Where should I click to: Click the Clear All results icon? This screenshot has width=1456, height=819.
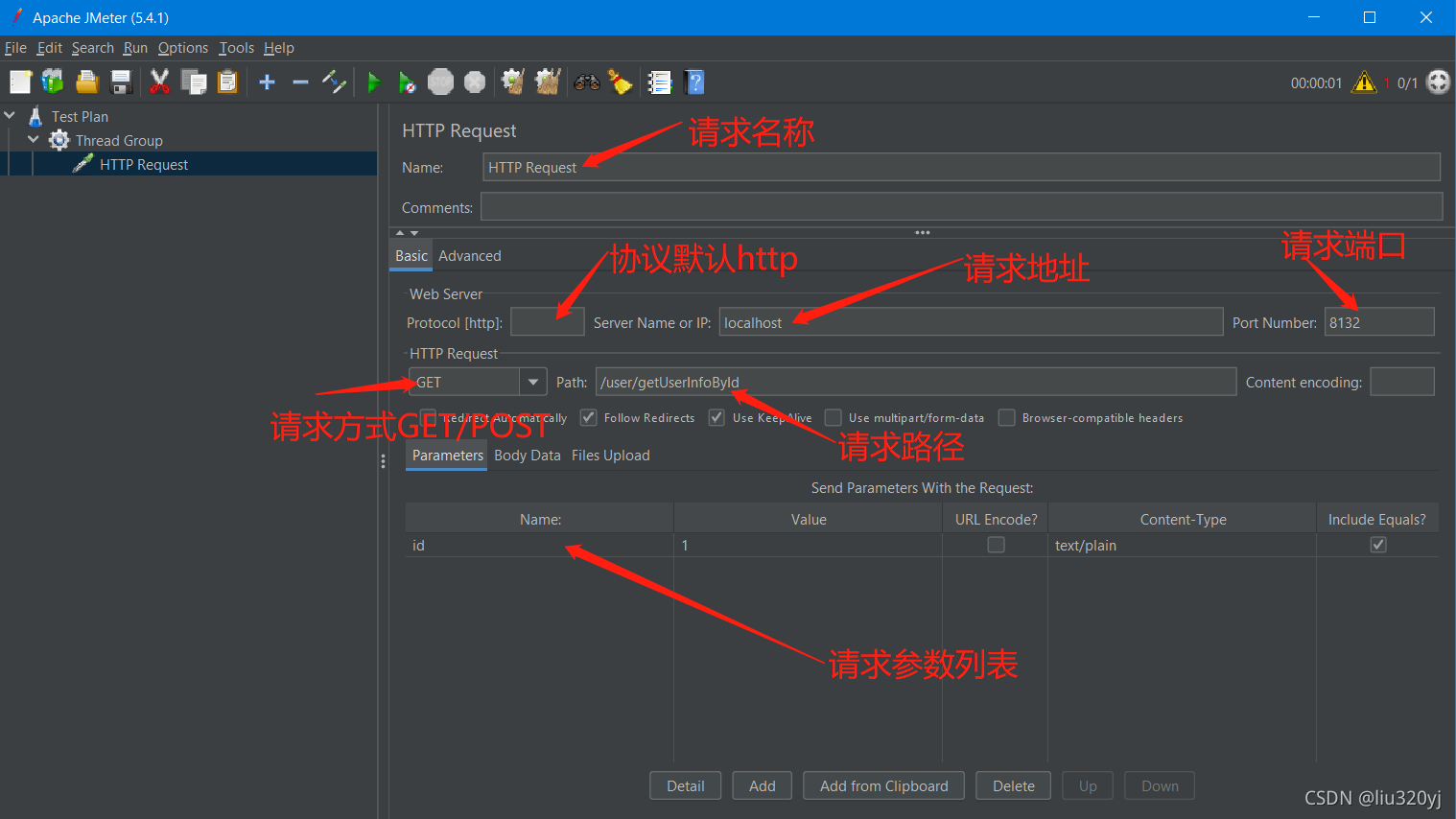pyautogui.click(x=548, y=82)
